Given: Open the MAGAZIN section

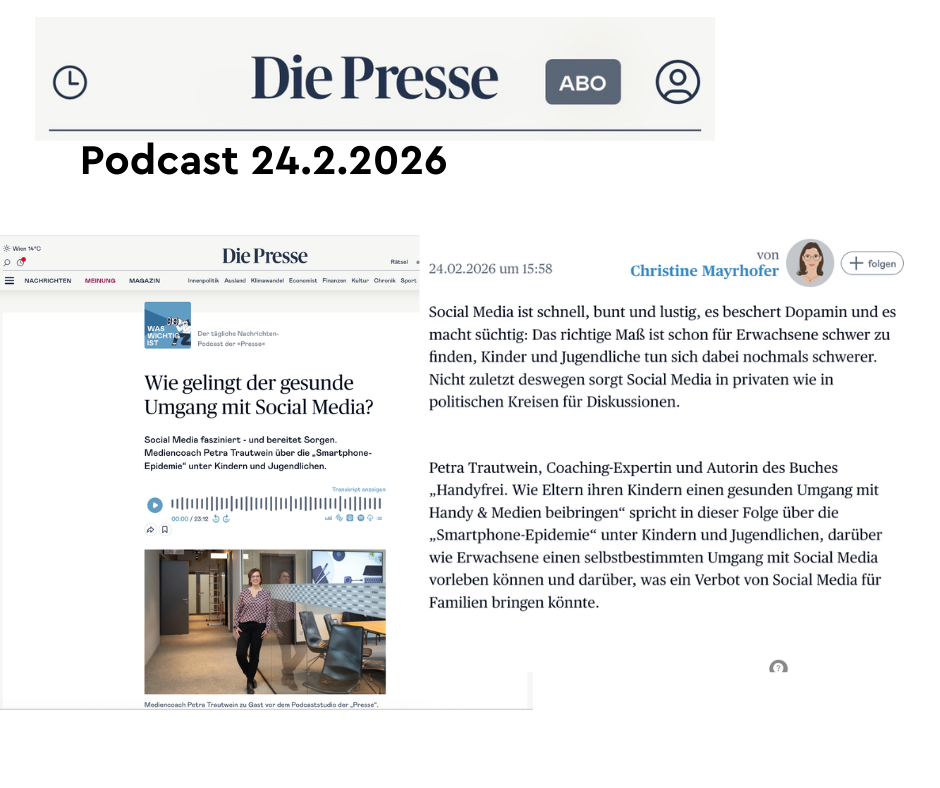Looking at the screenshot, I should 144,281.
